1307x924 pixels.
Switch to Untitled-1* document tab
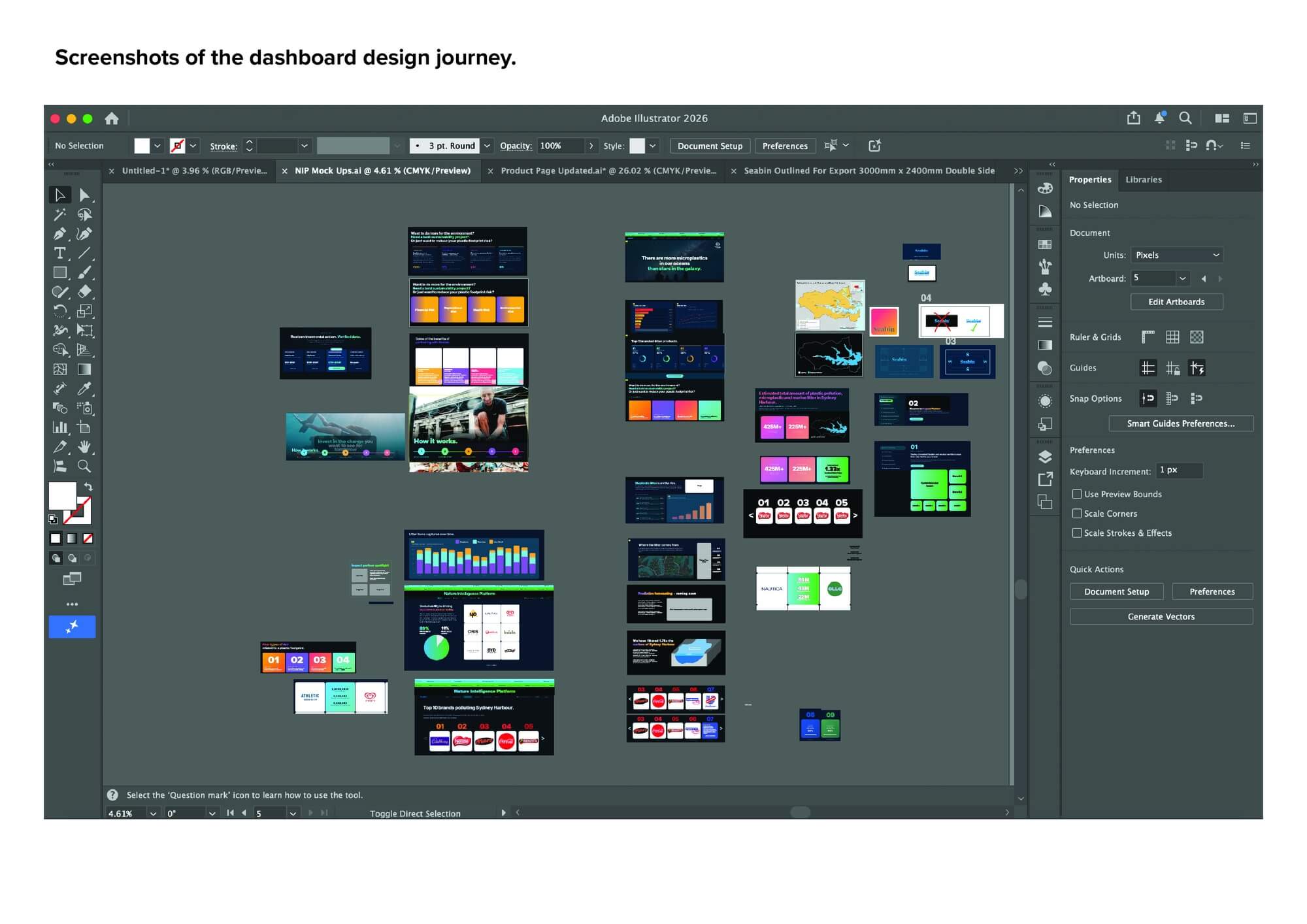(194, 171)
